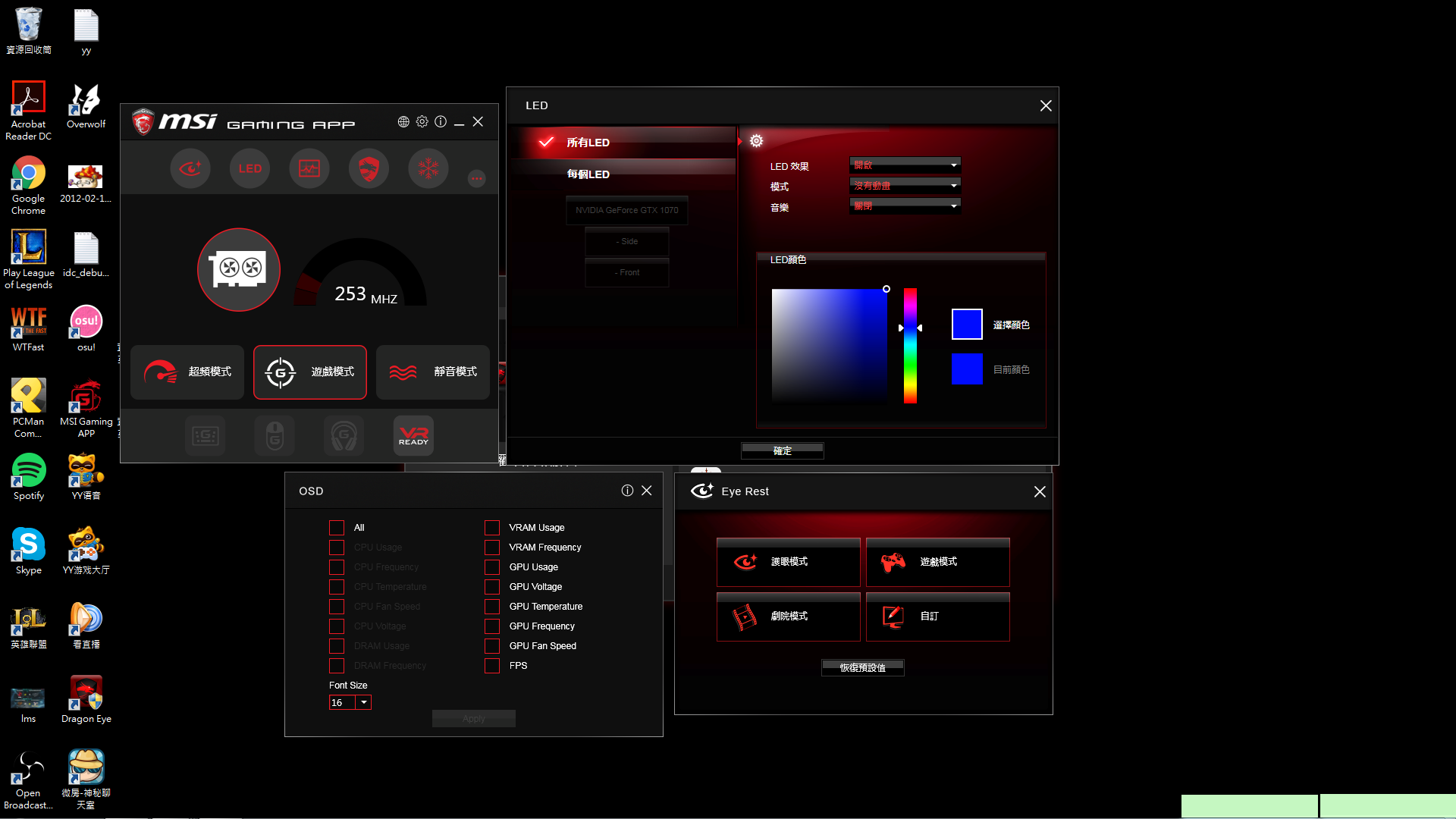The image size is (1456, 819).
Task: Open MSI Gaming App settings gear
Action: tap(422, 122)
